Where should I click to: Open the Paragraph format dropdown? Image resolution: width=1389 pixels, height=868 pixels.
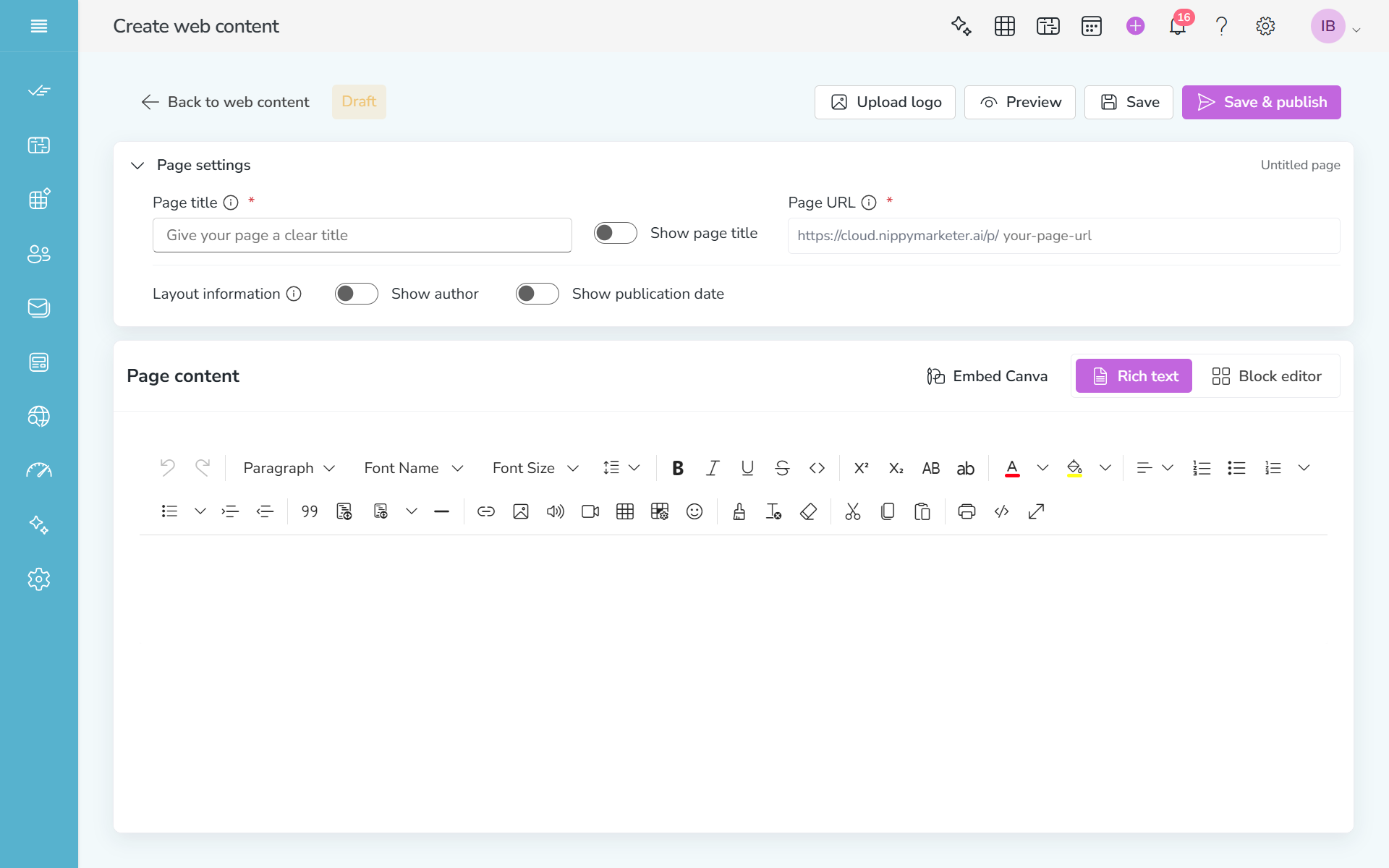point(289,468)
